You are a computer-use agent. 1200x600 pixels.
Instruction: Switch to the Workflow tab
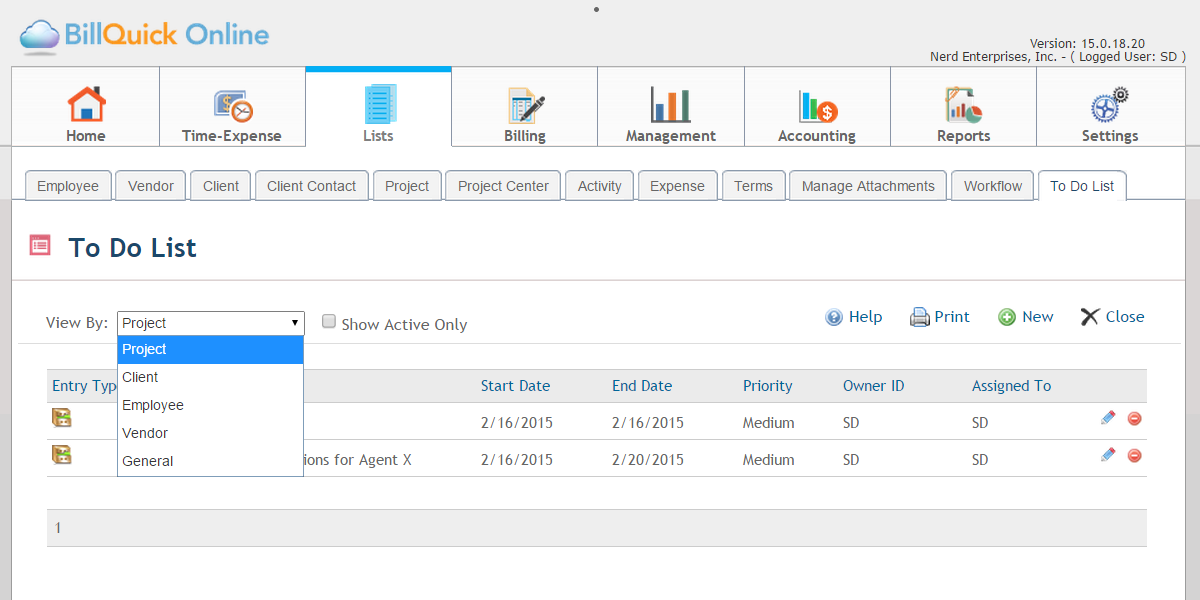pos(993,186)
